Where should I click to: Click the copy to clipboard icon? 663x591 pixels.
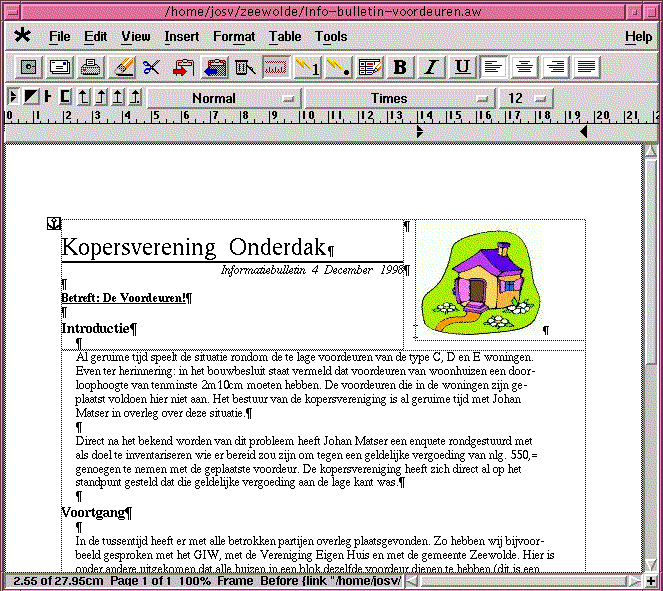184,67
